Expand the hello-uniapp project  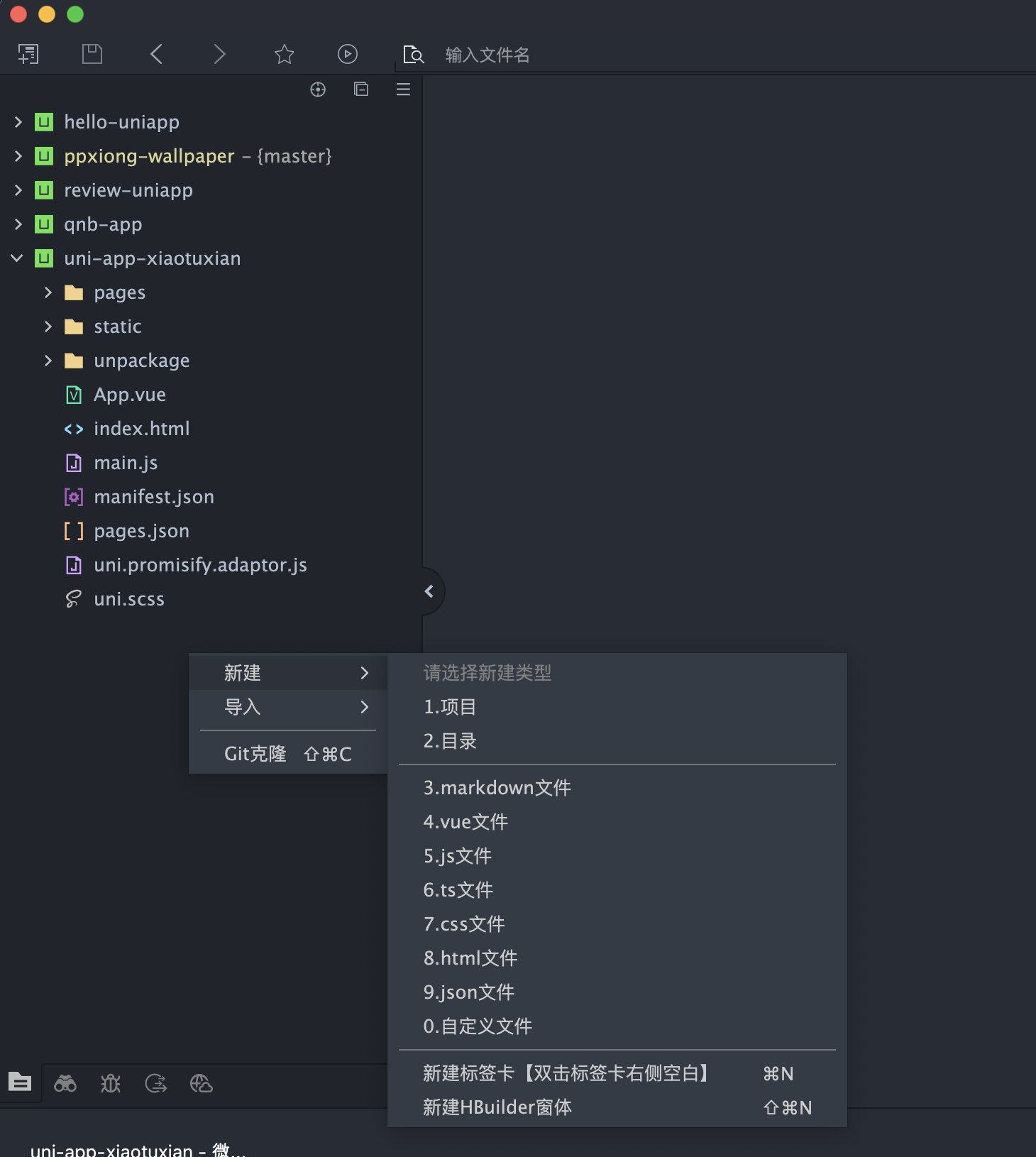coord(18,122)
